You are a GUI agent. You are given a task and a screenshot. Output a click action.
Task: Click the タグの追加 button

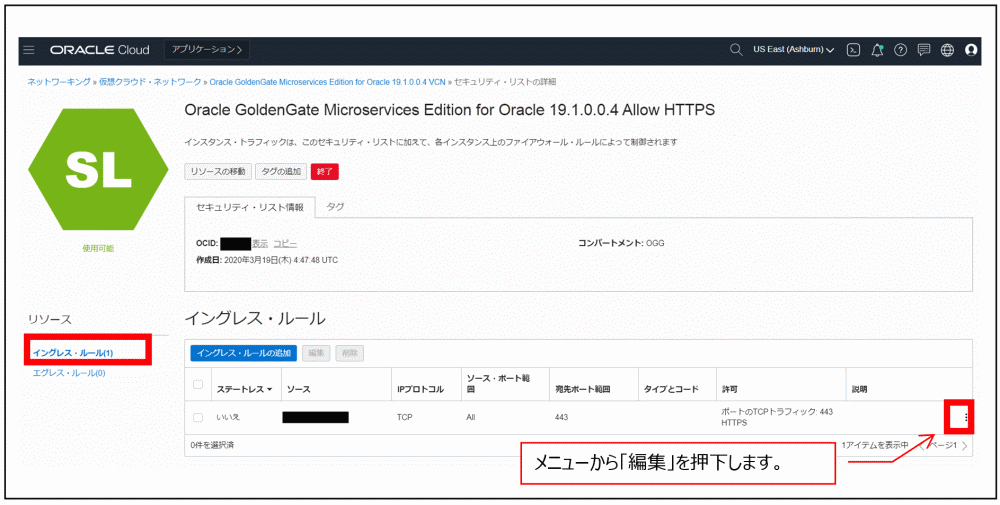point(281,171)
